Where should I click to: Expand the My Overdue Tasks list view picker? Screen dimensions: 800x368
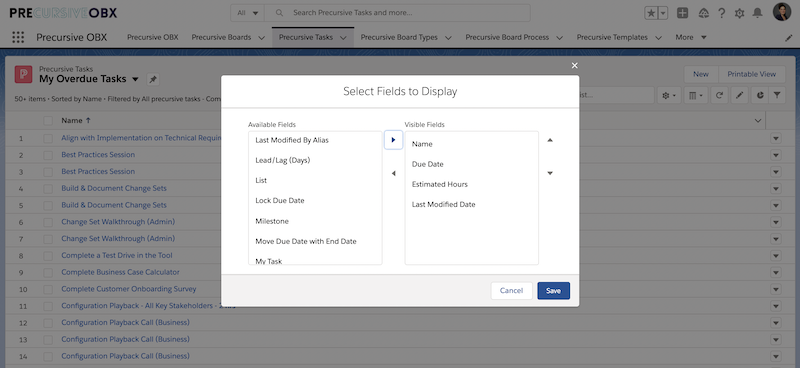coord(135,79)
